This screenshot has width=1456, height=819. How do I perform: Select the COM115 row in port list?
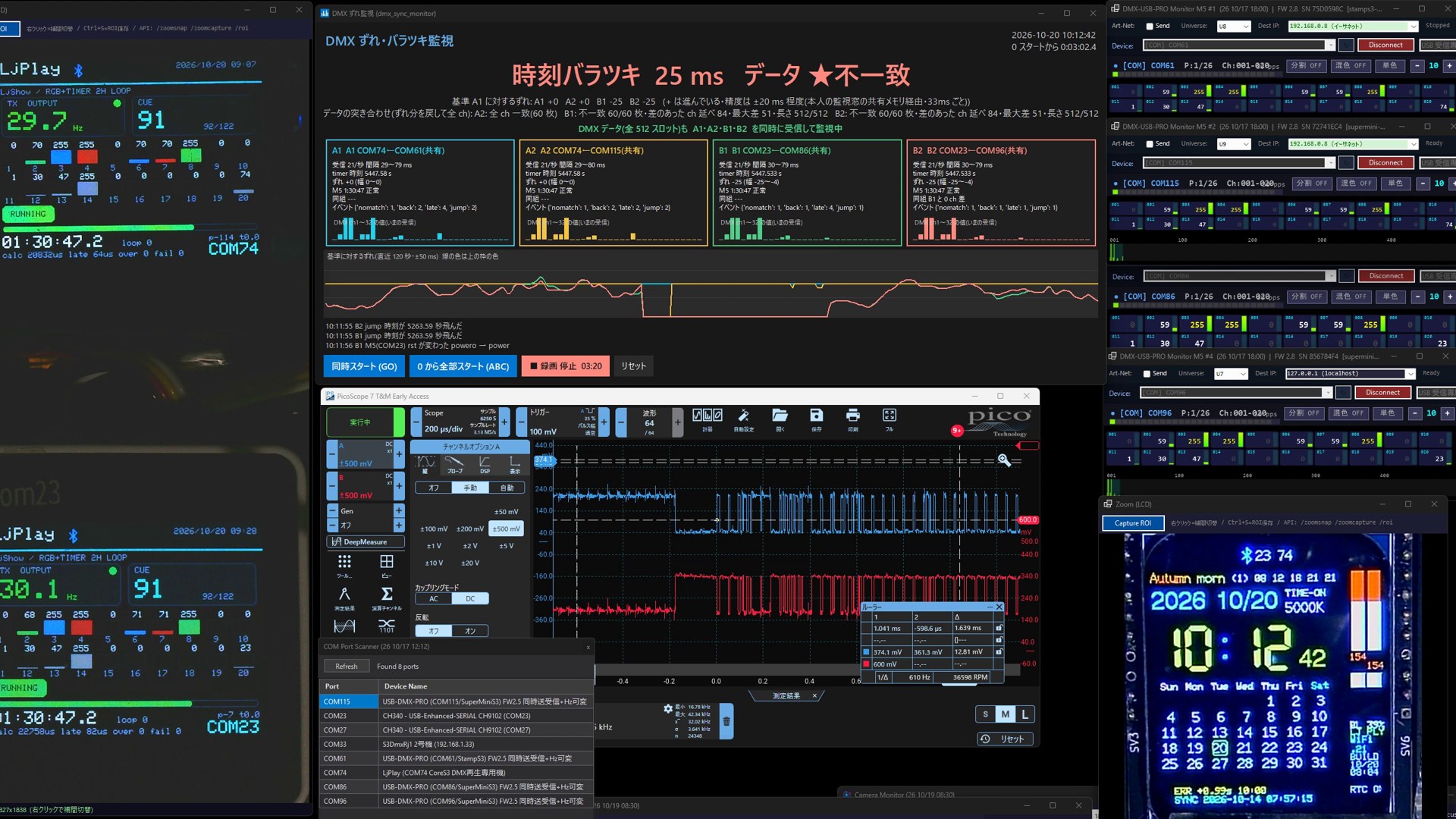(x=457, y=701)
